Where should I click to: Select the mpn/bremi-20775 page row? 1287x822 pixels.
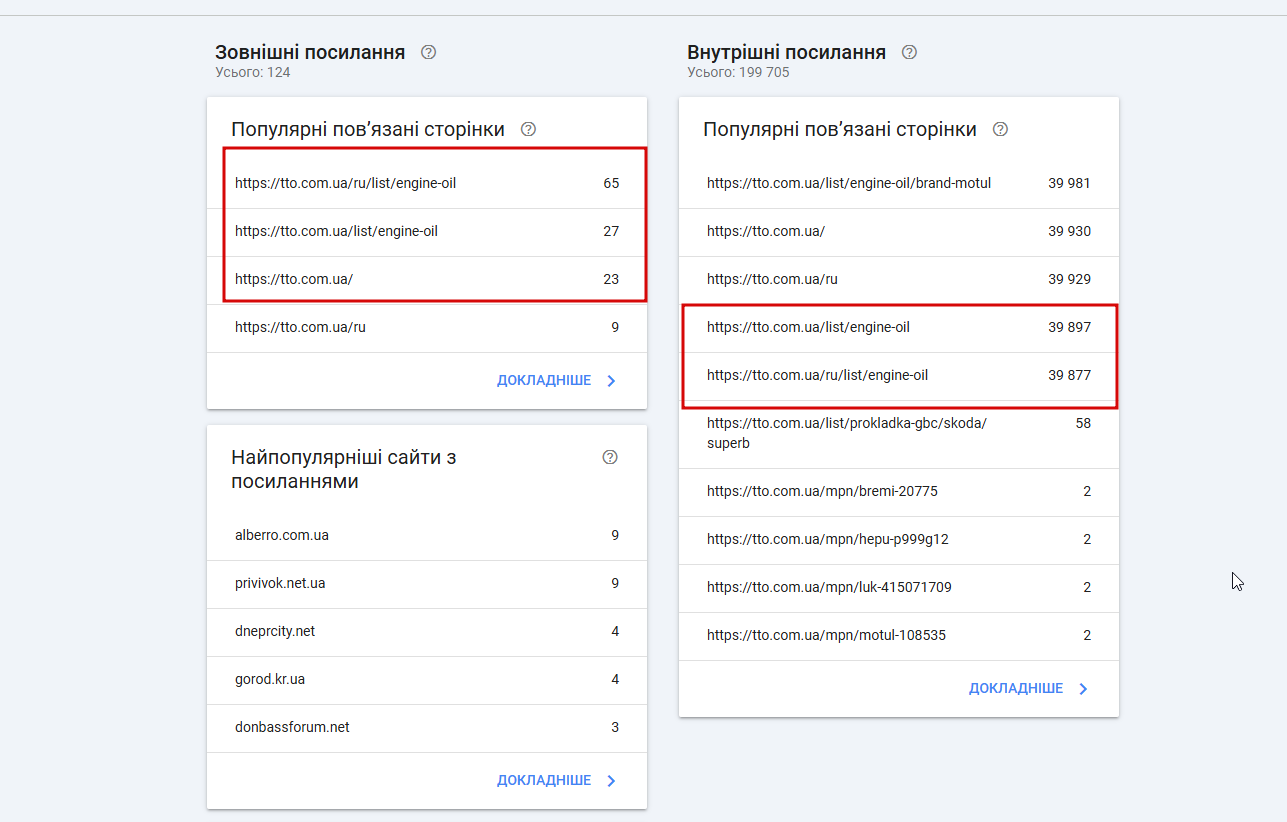coord(898,491)
